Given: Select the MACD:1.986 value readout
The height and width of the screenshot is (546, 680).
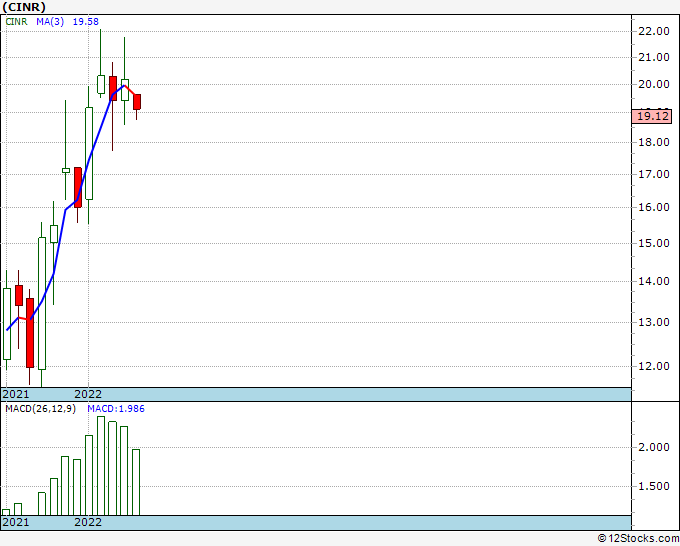Looking at the screenshot, I should [116, 409].
